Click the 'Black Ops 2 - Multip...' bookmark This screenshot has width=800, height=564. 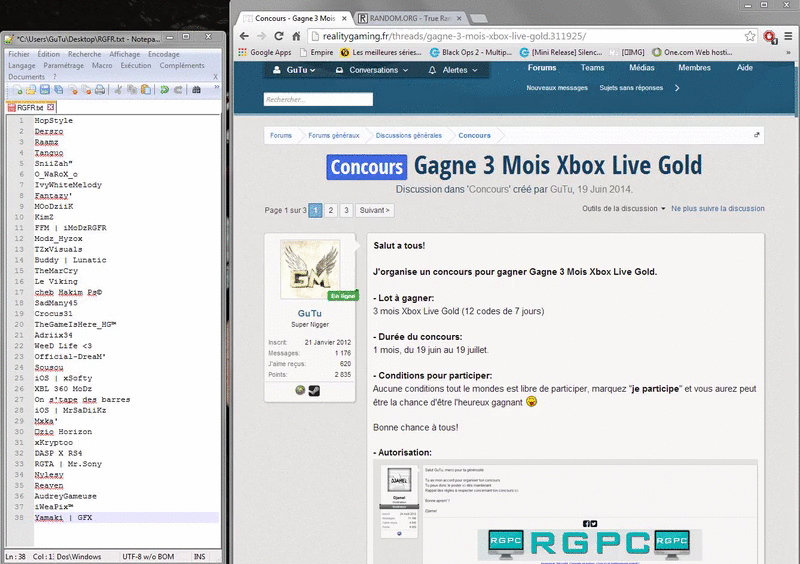click(x=471, y=52)
